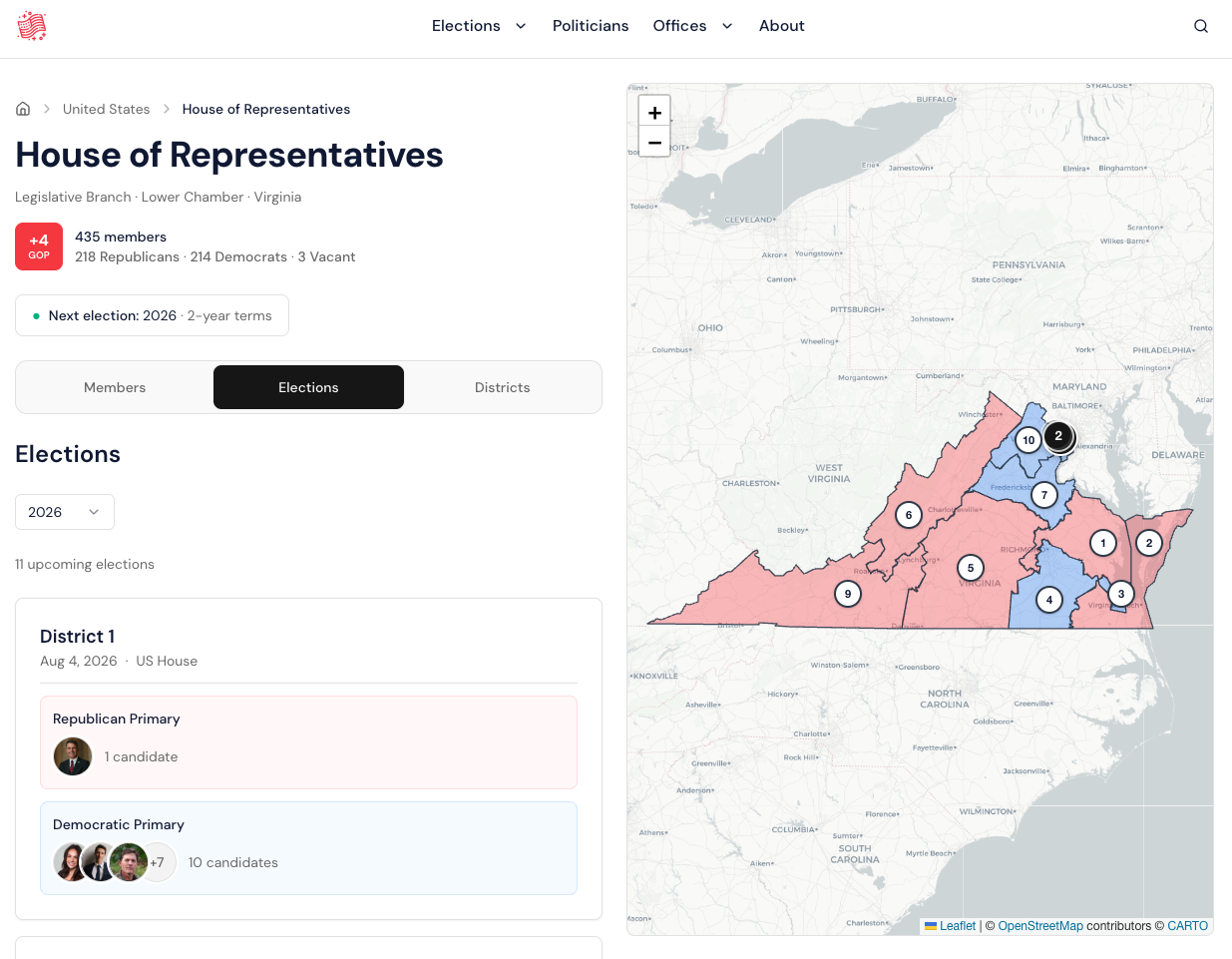The image size is (1232, 959).
Task: Open the Democratic Primary card
Action: click(x=308, y=847)
